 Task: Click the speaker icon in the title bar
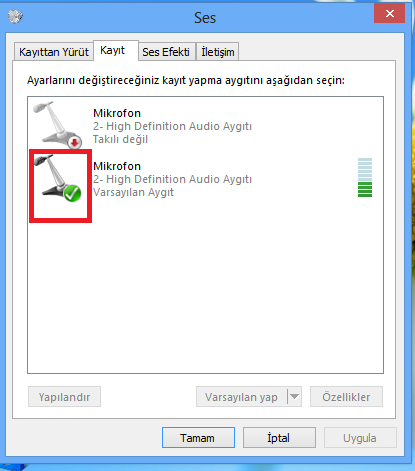pos(15,16)
